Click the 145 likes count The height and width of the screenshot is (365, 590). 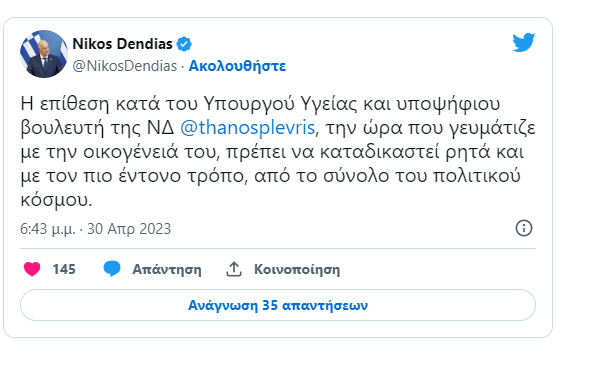click(x=64, y=269)
